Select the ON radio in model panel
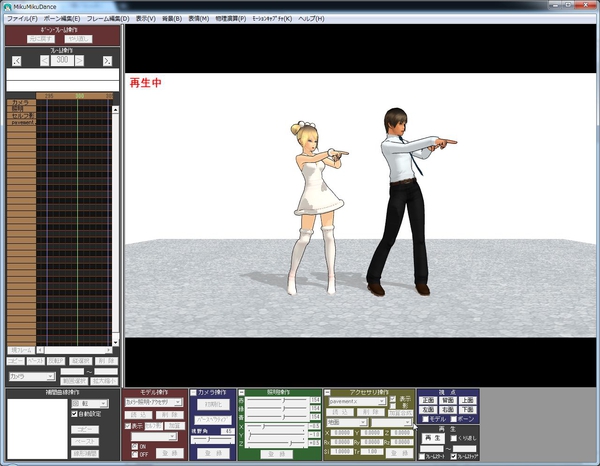The image size is (600, 466). point(134,446)
